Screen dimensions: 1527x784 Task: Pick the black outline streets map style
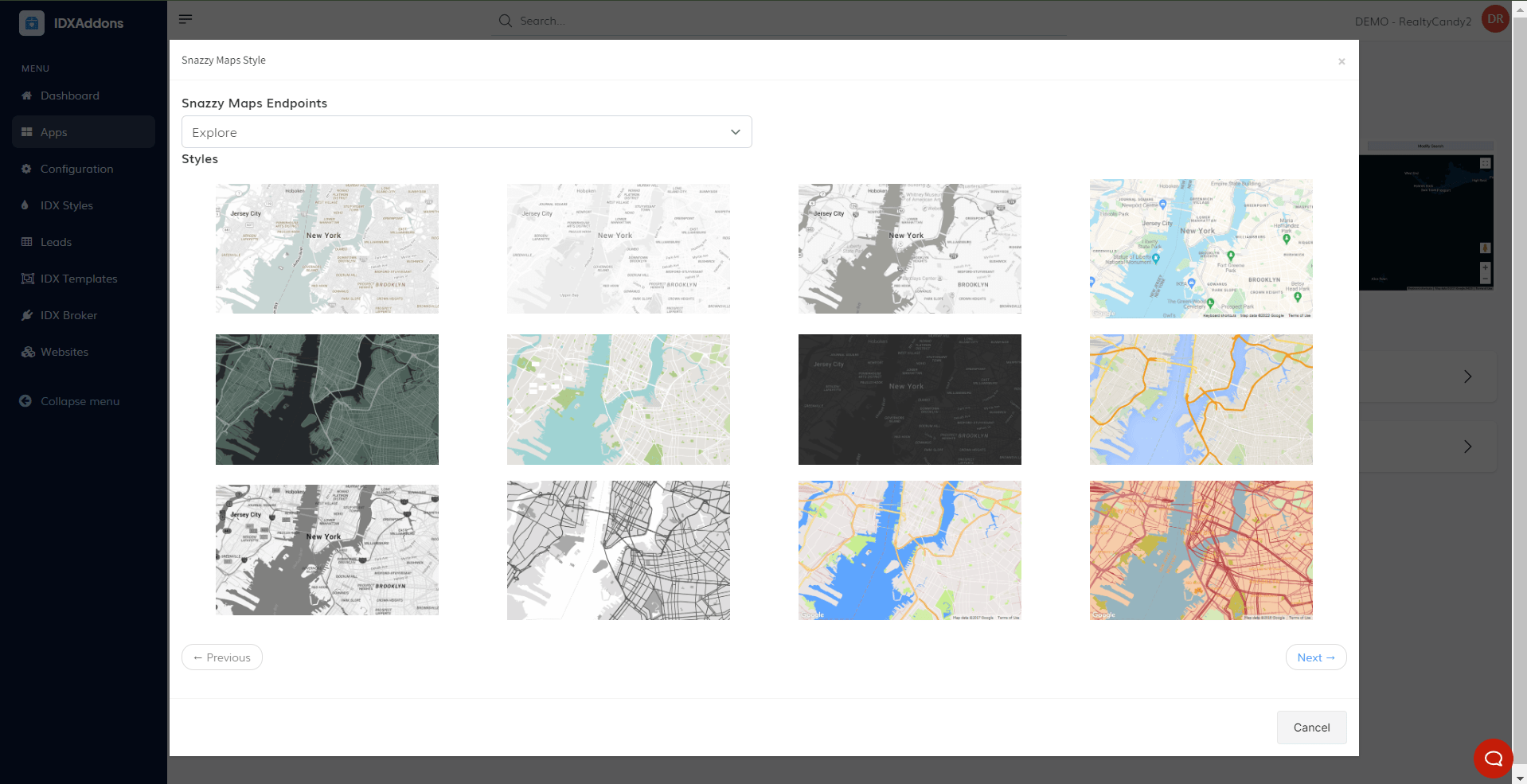(x=618, y=550)
